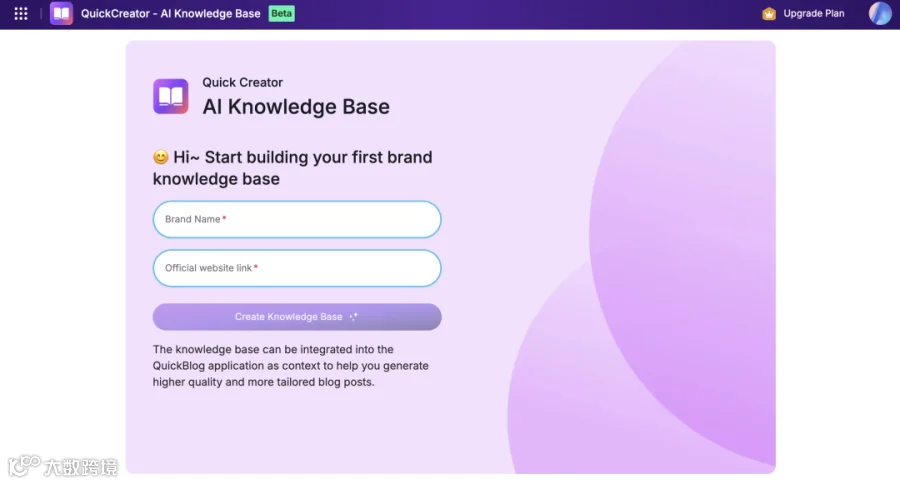The width and height of the screenshot is (900, 484).
Task: Click the Create Knowledge Base button
Action: point(297,317)
